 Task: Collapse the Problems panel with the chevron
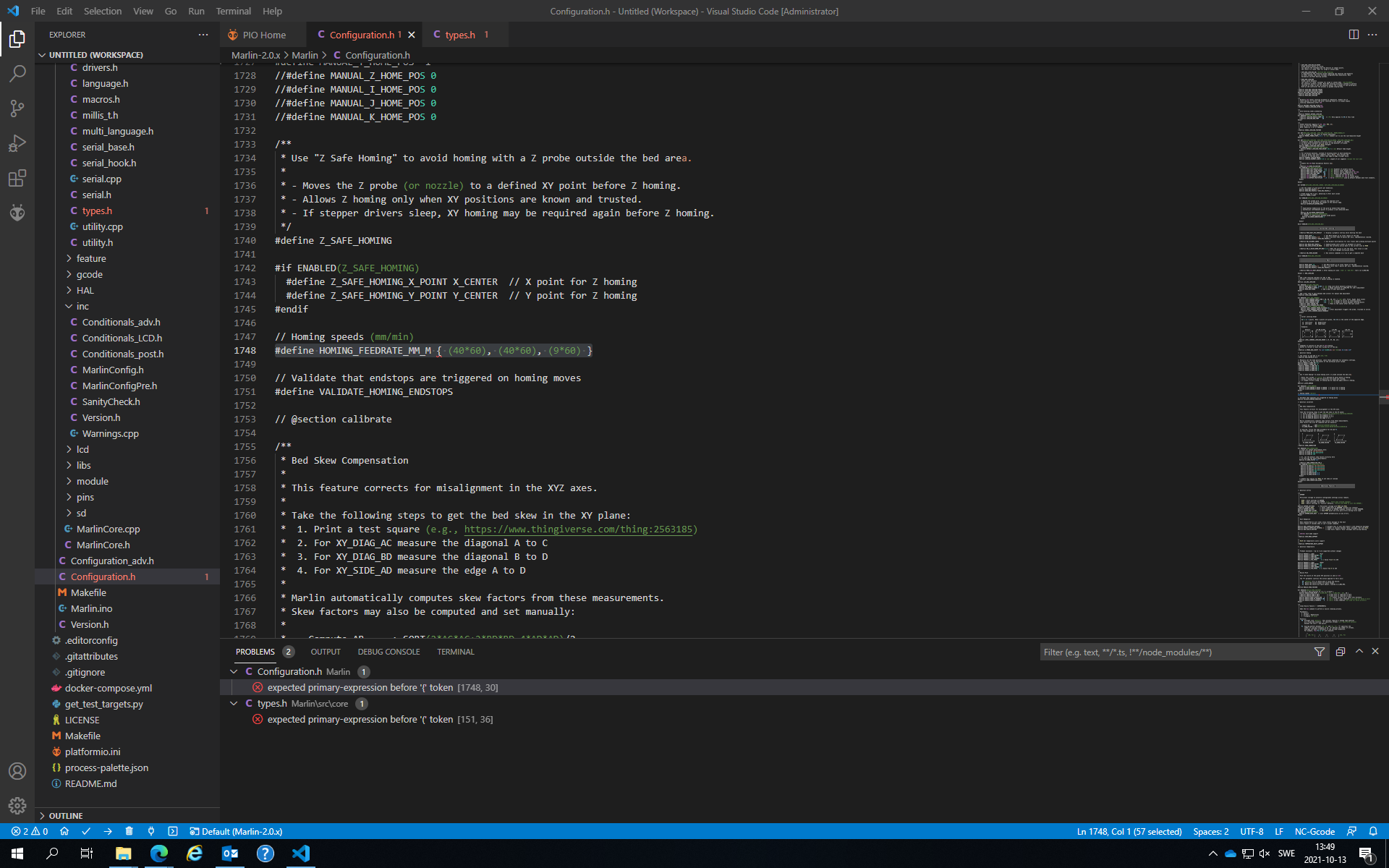click(1359, 652)
